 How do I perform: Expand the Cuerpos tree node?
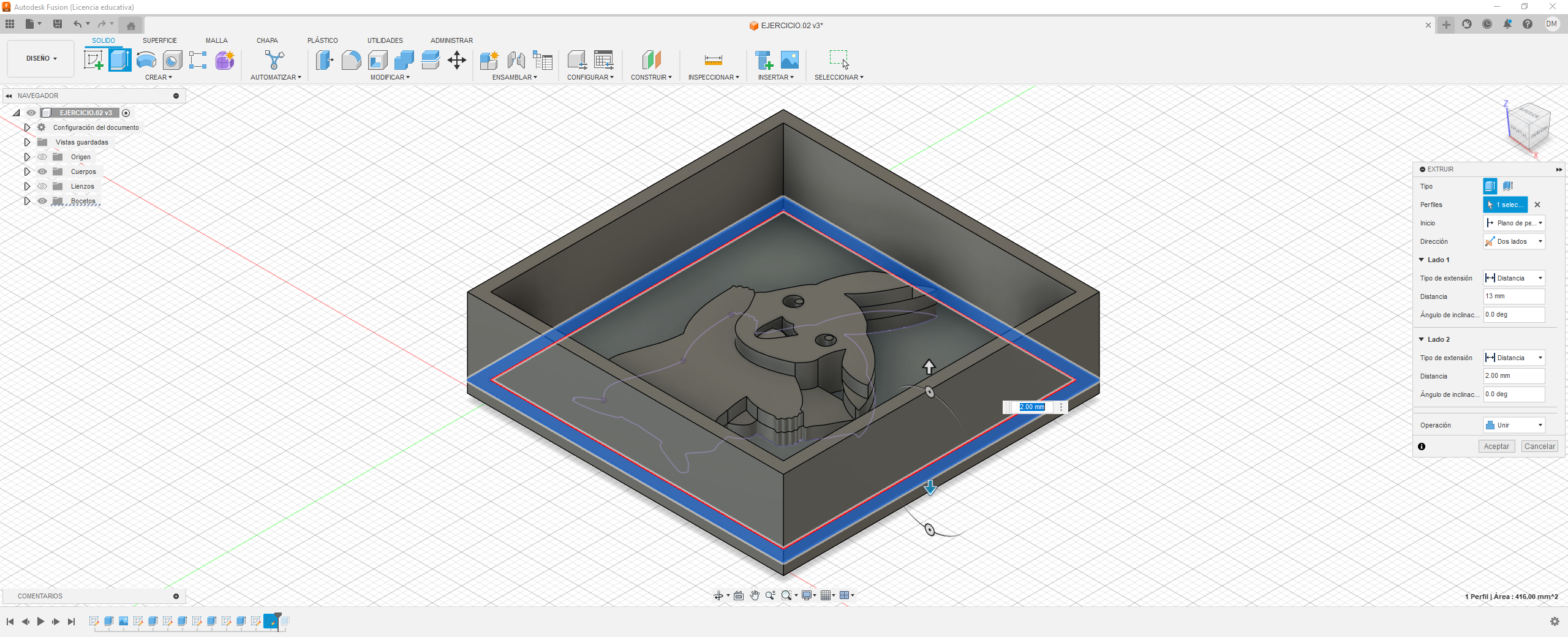27,171
